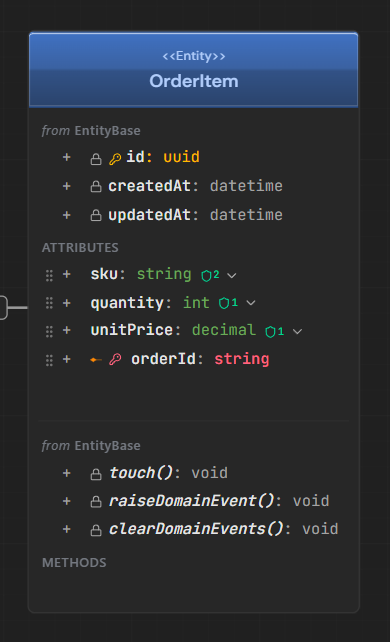Click the lock icon beside id
This screenshot has height=642, width=390.
click(96, 159)
